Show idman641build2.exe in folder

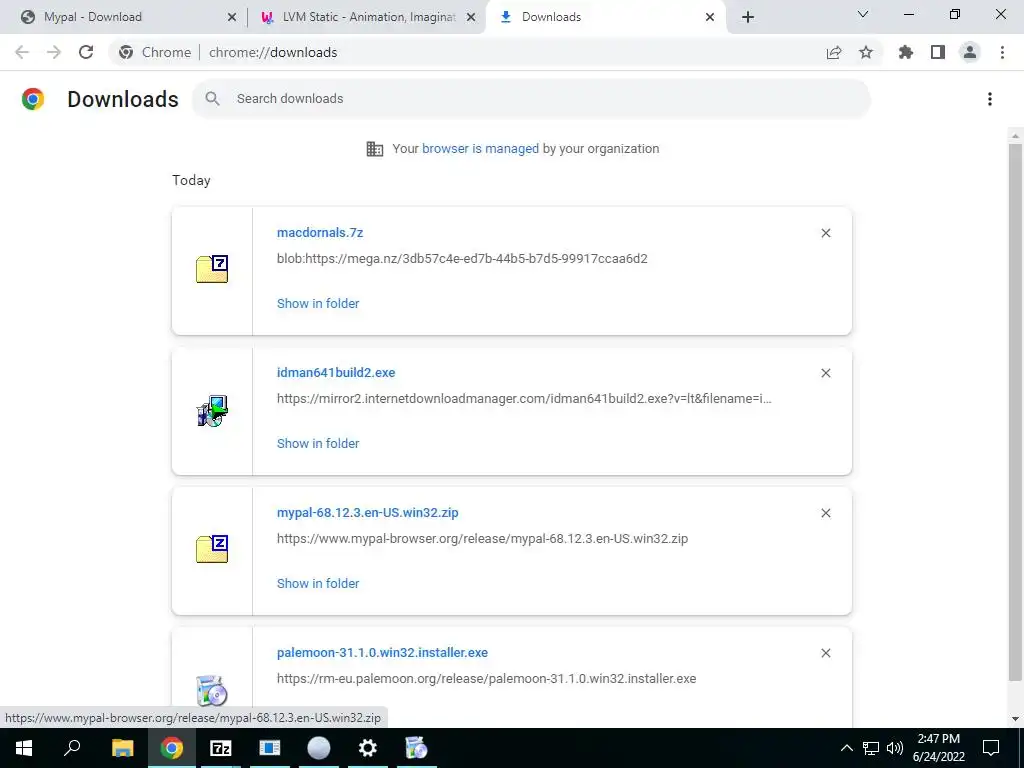tap(318, 443)
